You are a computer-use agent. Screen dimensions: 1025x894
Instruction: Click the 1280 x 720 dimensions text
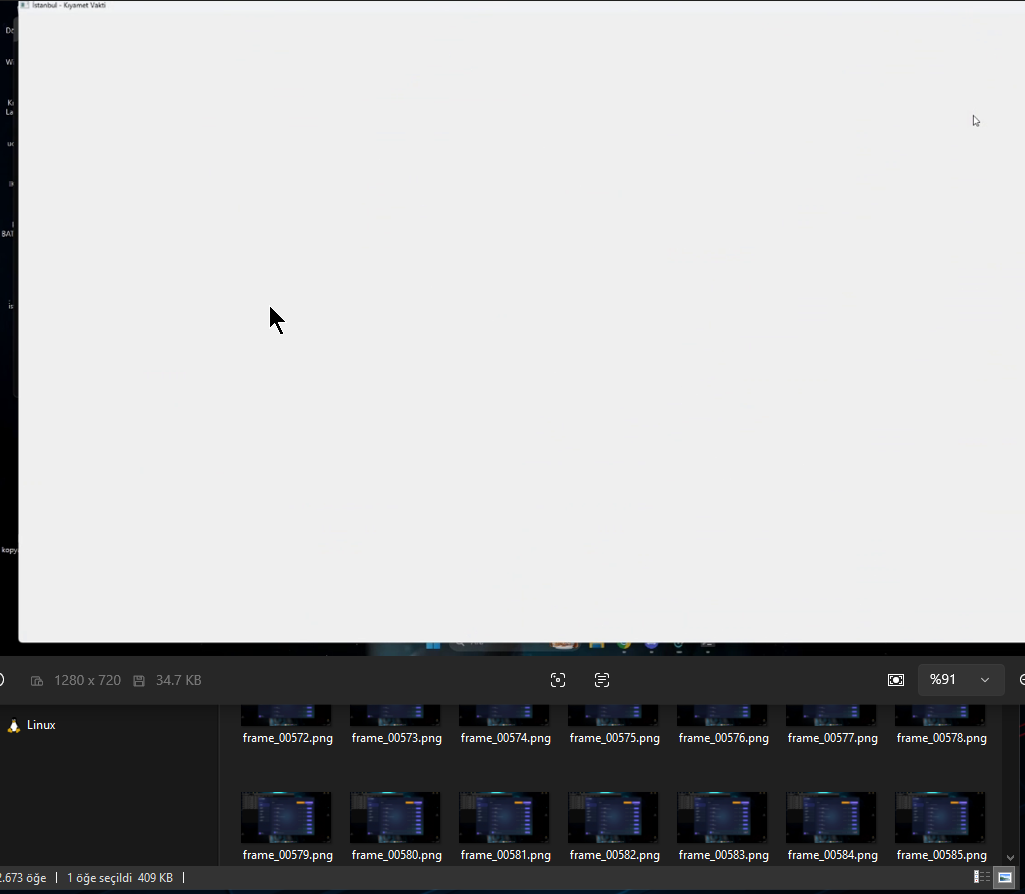[x=87, y=680]
